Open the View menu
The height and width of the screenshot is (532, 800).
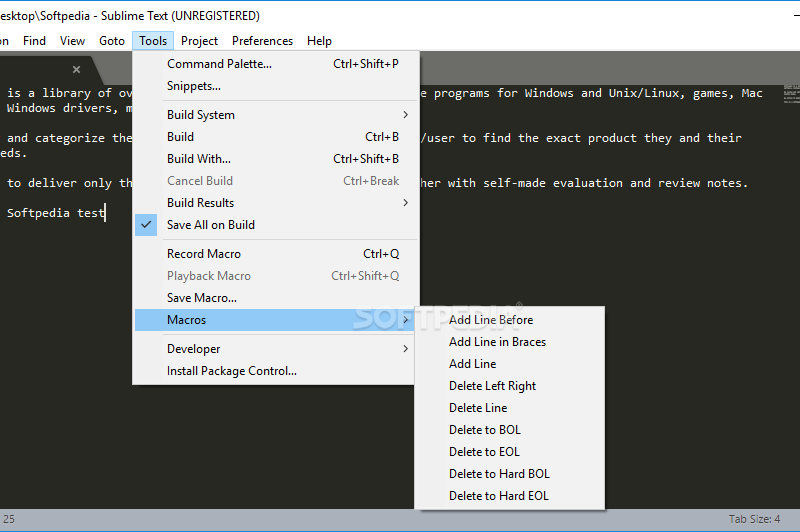point(72,41)
